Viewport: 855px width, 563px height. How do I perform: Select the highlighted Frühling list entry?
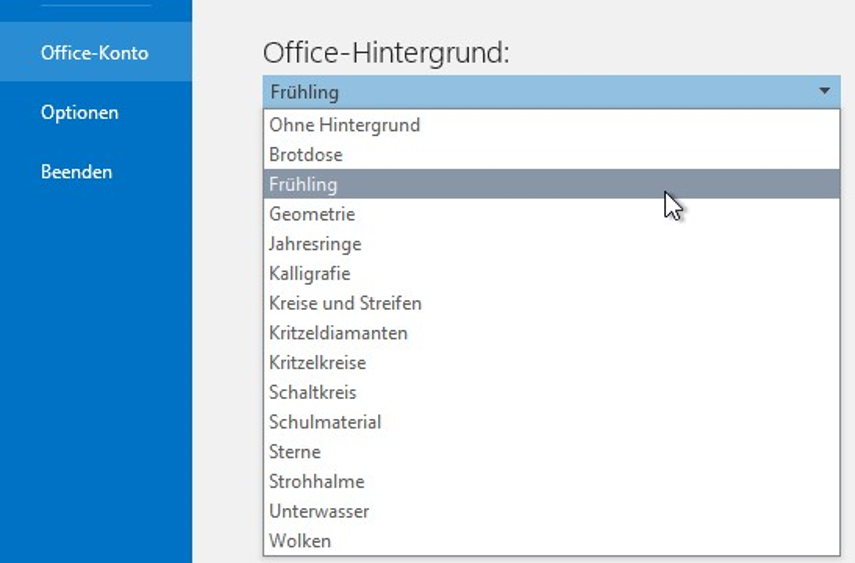[x=551, y=184]
